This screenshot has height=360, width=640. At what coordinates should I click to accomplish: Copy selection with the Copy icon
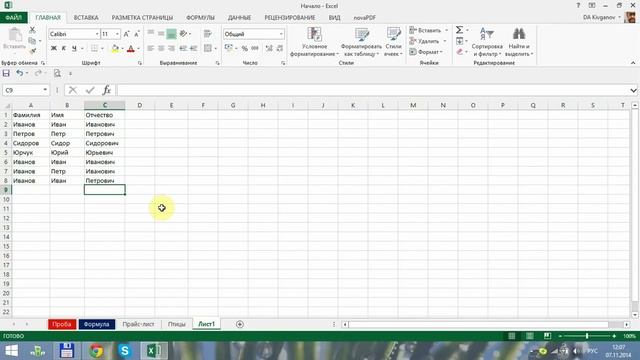click(x=32, y=40)
